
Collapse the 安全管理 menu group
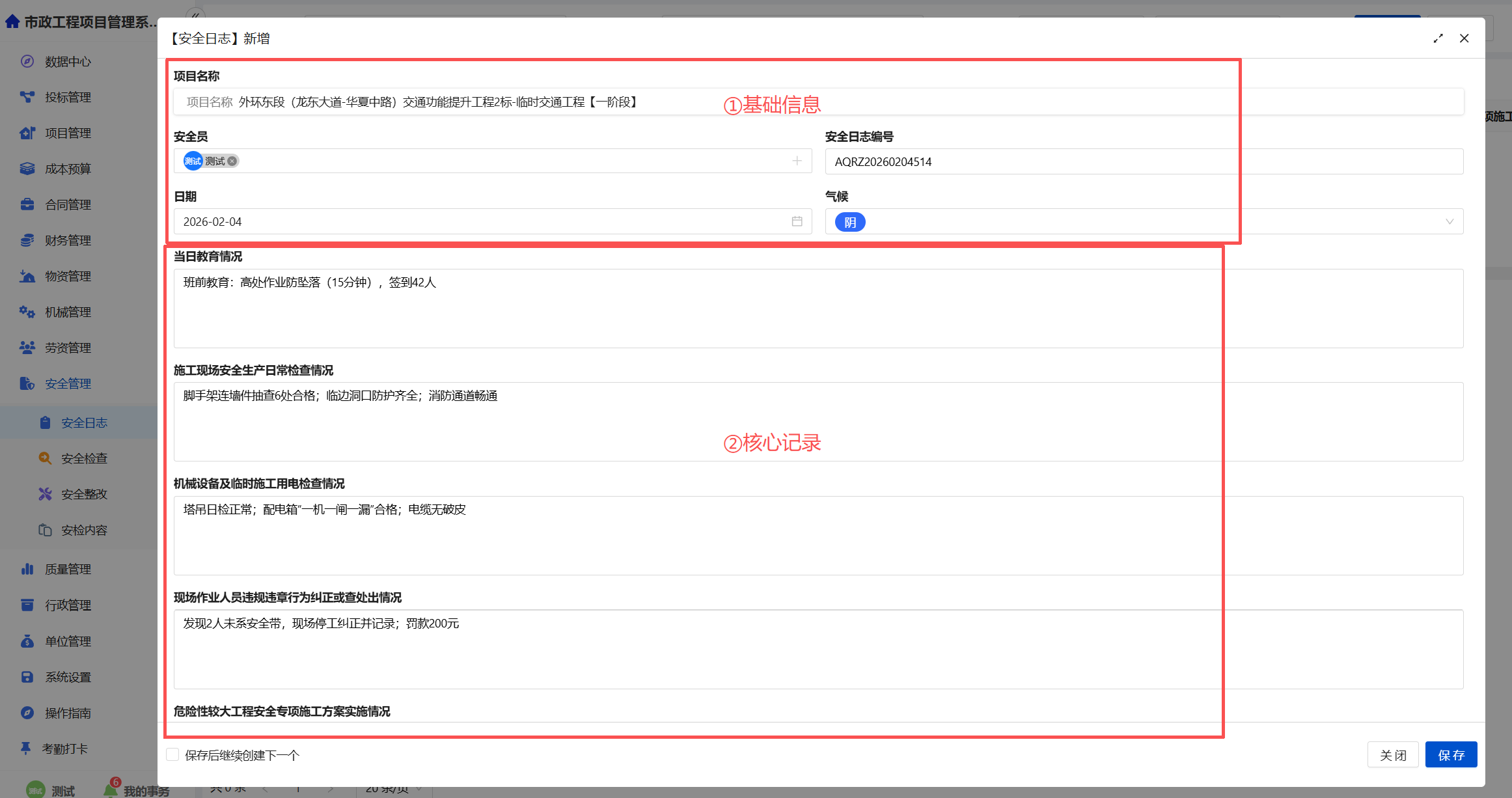68,383
